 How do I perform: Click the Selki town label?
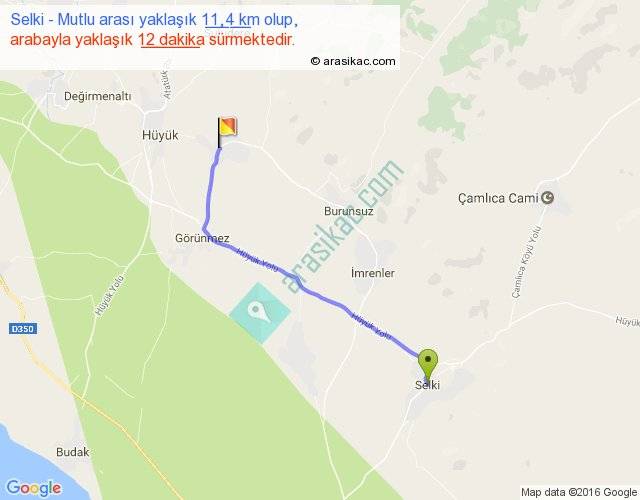click(x=427, y=385)
